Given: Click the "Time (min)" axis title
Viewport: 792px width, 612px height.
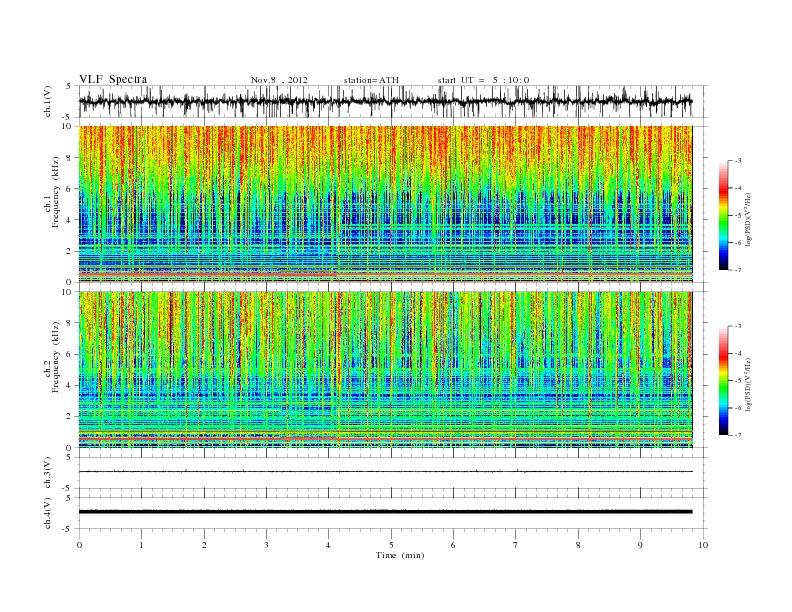Looking at the screenshot, I should (400, 555).
